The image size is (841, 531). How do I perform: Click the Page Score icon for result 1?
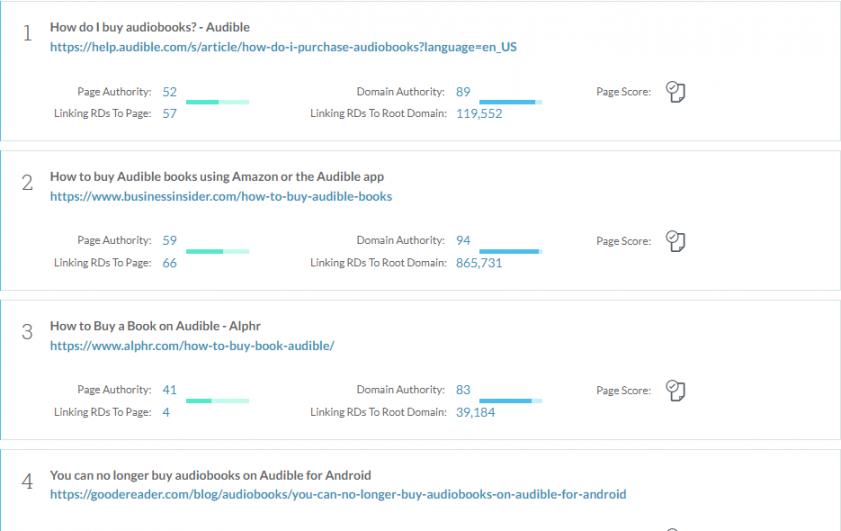pyautogui.click(x=675, y=92)
